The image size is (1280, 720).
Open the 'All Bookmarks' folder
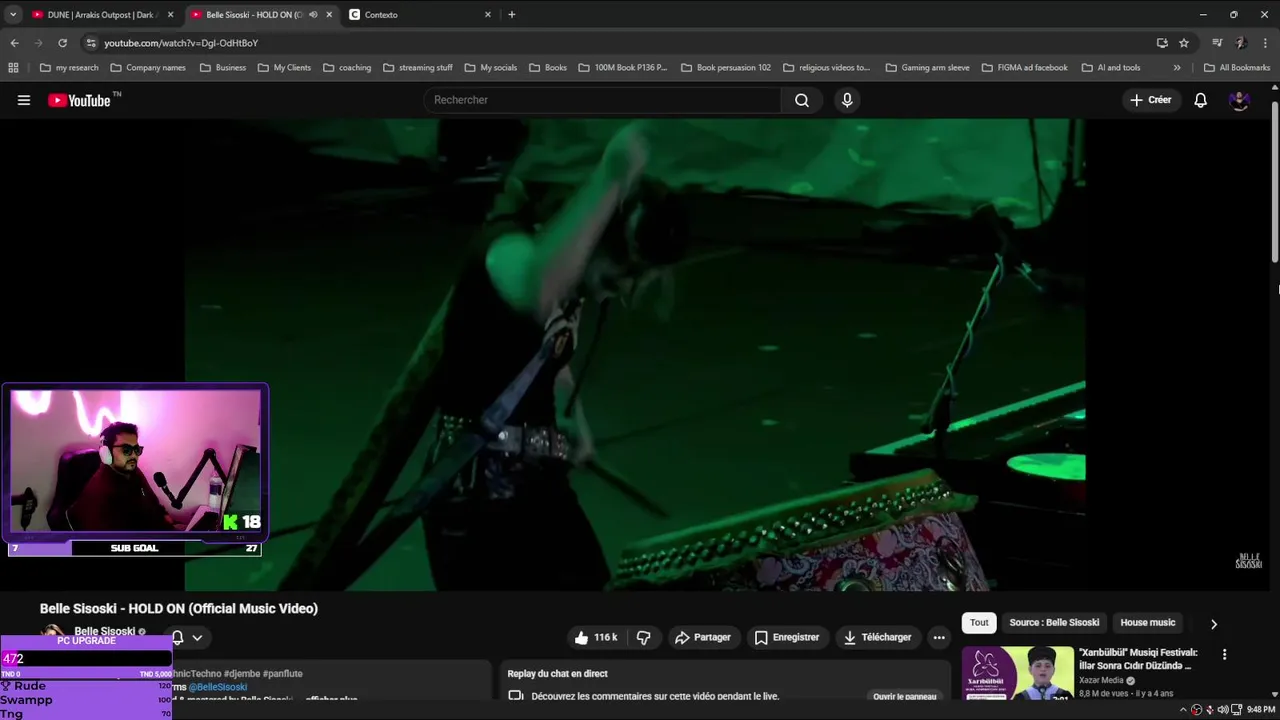[x=1236, y=68]
